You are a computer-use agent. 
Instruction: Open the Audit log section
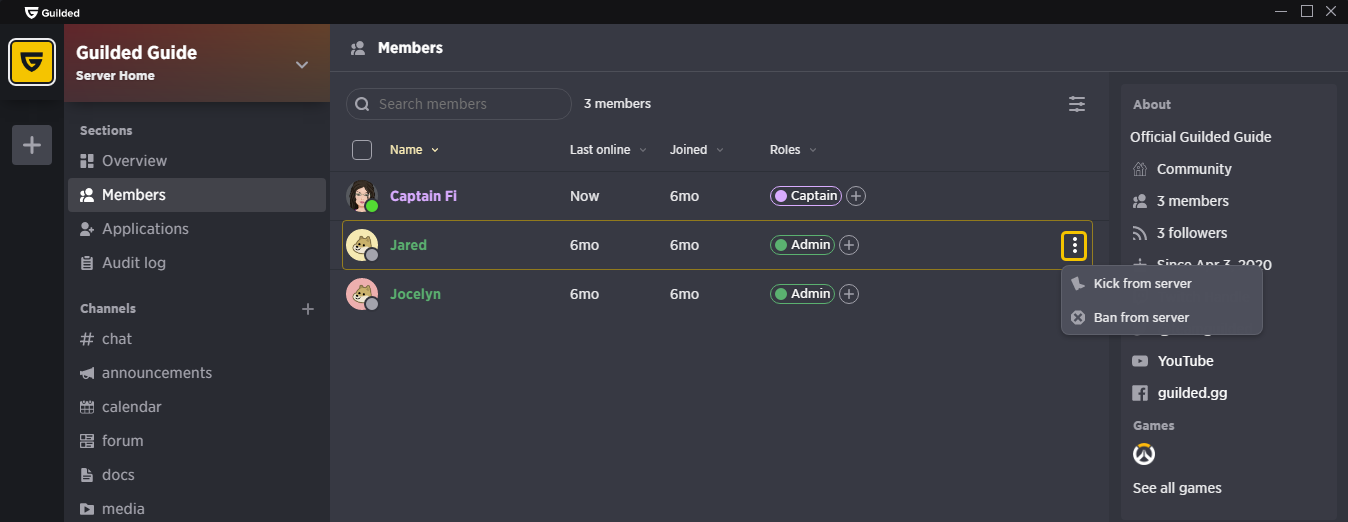pyautogui.click(x=197, y=263)
